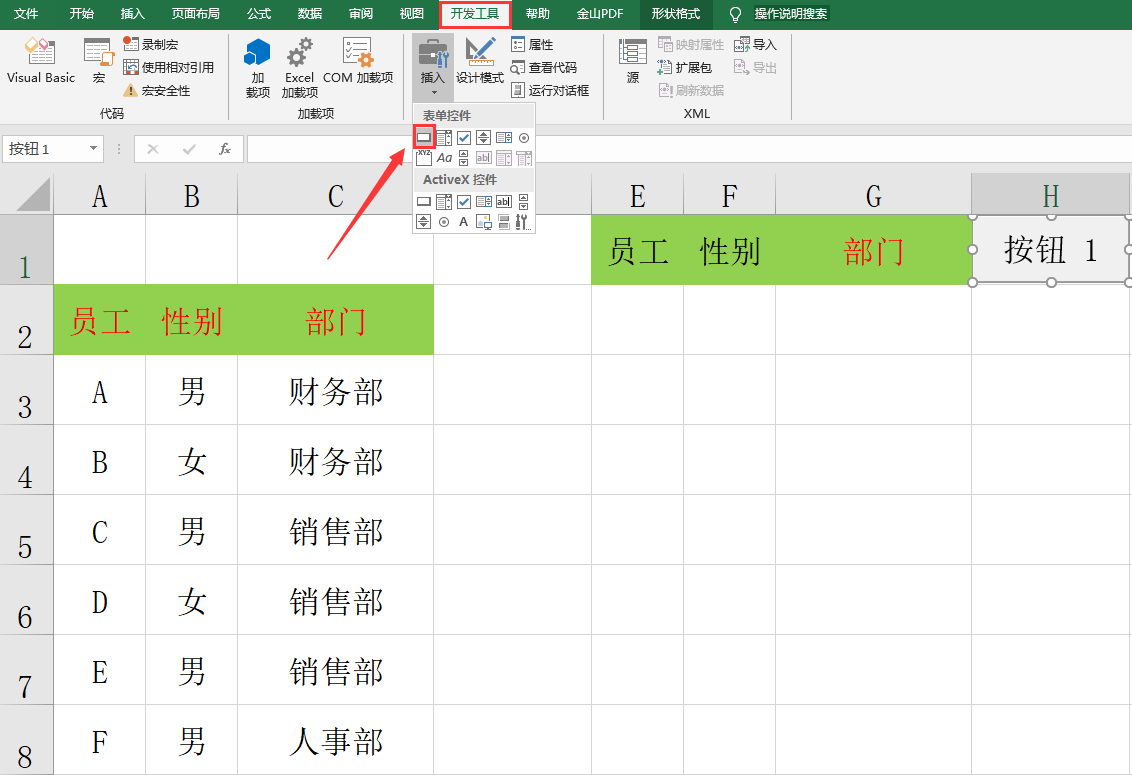1132x775 pixels.
Task: Click the 按钮 1 form button
Action: click(x=1051, y=250)
